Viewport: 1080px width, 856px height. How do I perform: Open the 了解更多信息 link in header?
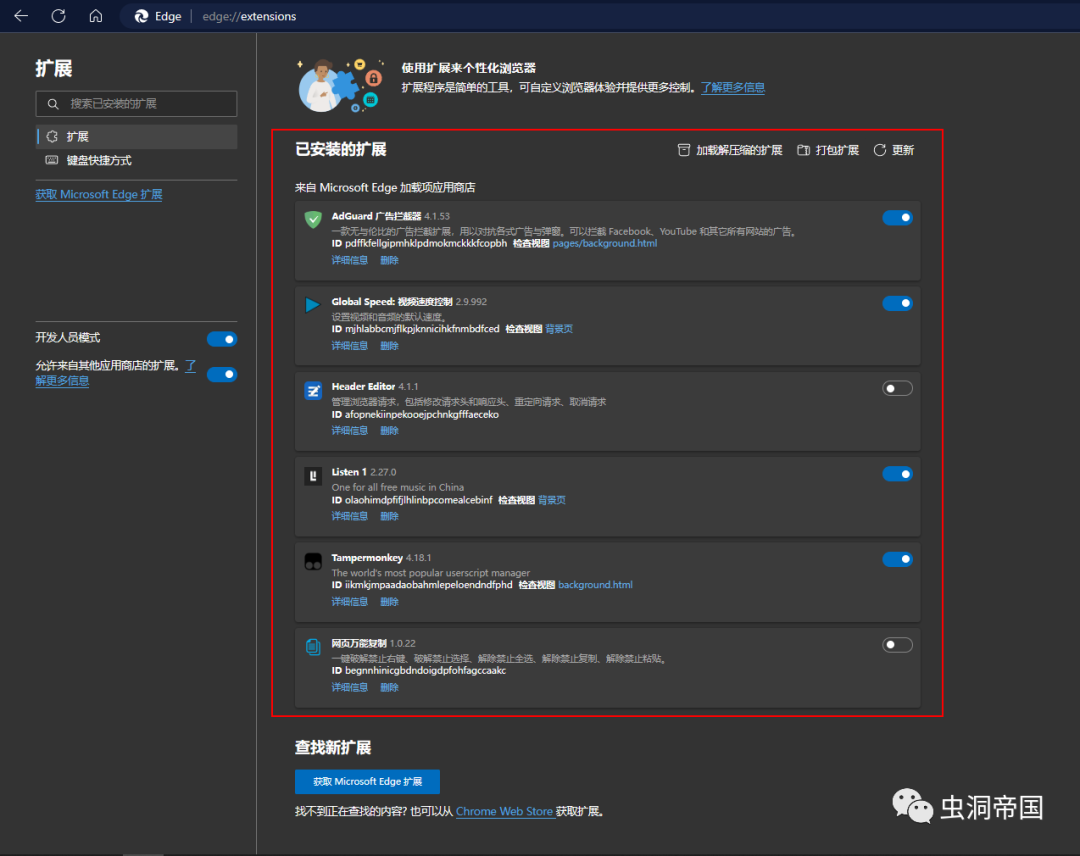click(x=733, y=87)
